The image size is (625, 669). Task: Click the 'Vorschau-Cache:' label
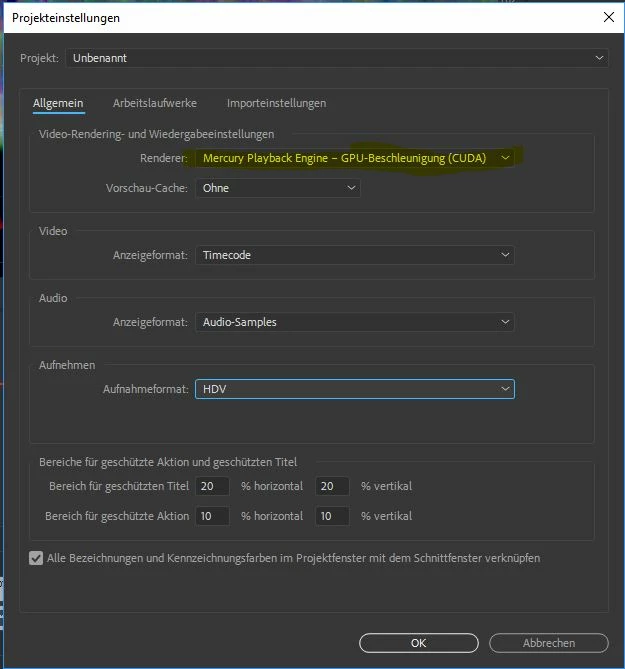click(147, 188)
